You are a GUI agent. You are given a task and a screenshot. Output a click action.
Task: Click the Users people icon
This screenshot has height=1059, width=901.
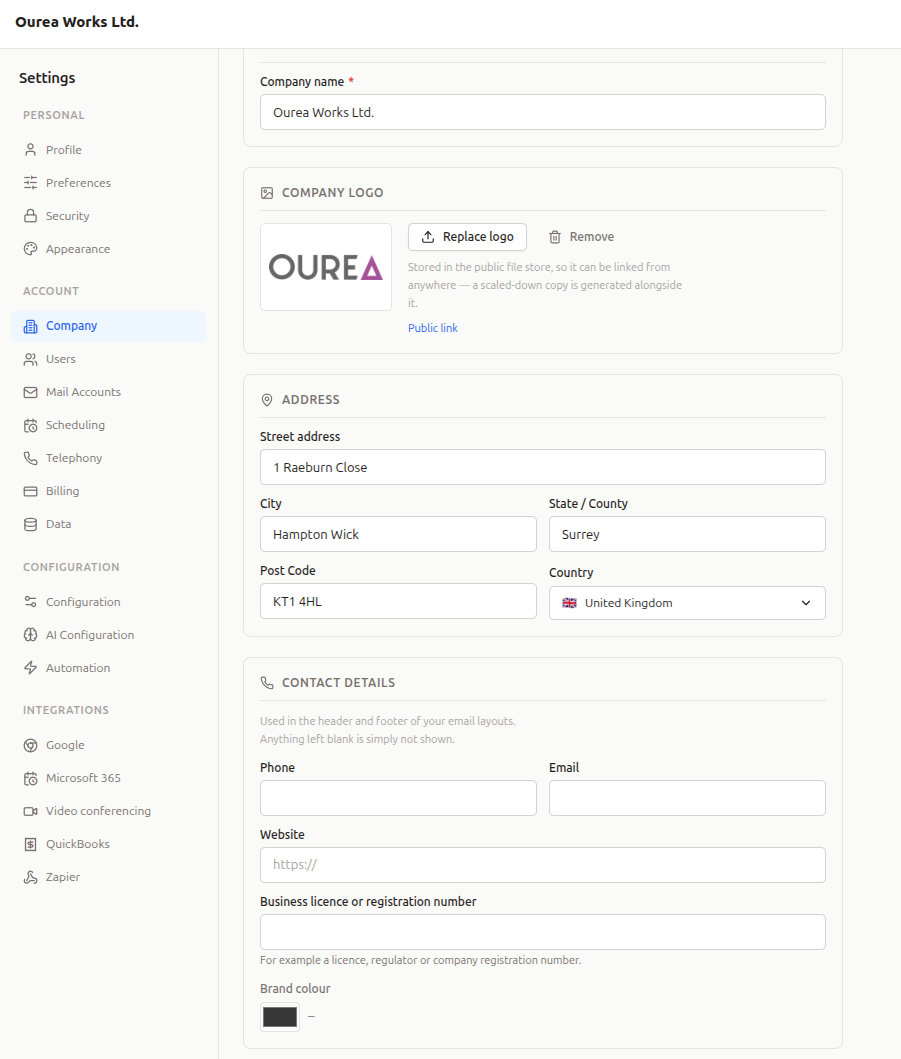pyautogui.click(x=30, y=359)
